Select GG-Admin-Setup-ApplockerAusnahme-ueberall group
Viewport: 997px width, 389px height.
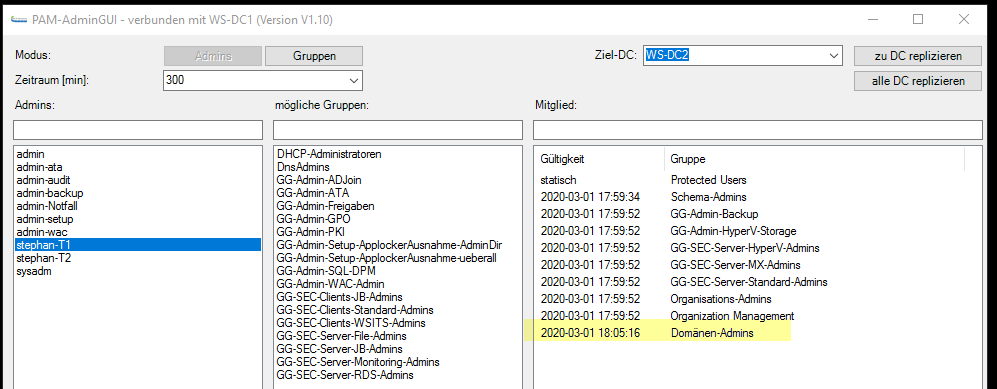coord(398,258)
